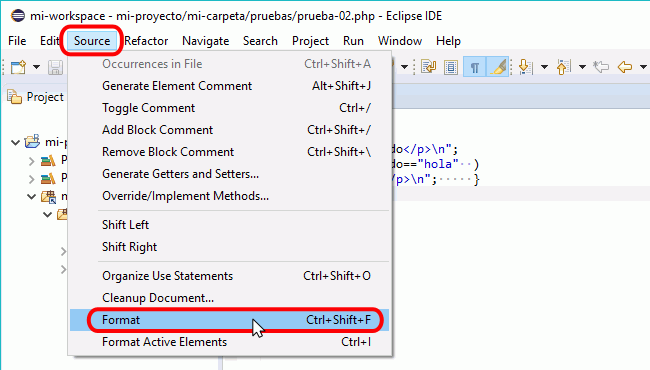Click the first PHP library books icon
This screenshot has height=370, width=650.
(x=48, y=160)
